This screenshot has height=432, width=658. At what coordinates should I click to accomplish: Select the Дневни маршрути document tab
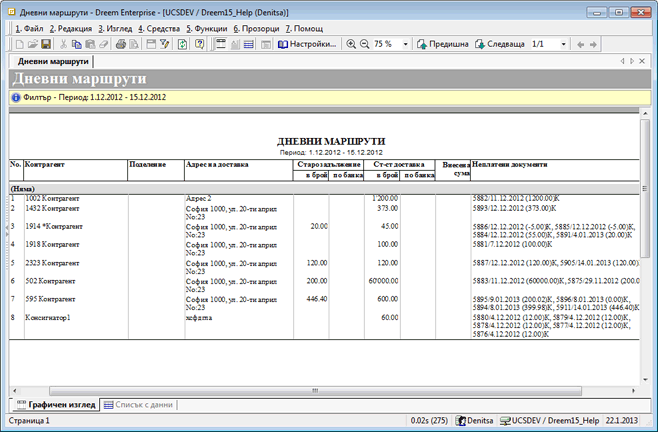53,61
